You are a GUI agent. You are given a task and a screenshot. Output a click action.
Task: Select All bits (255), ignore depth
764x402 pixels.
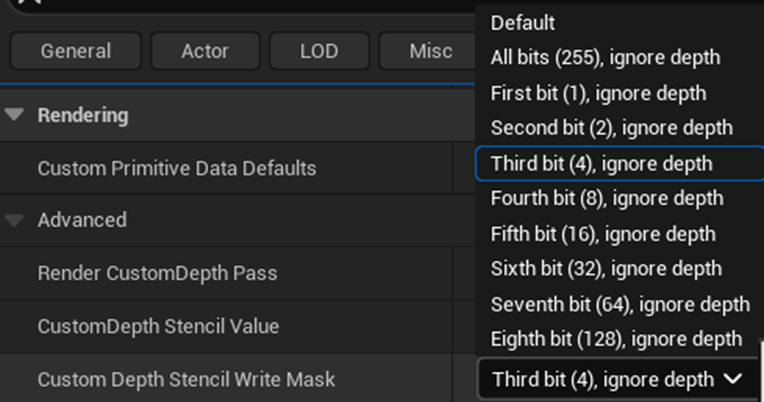[605, 58]
